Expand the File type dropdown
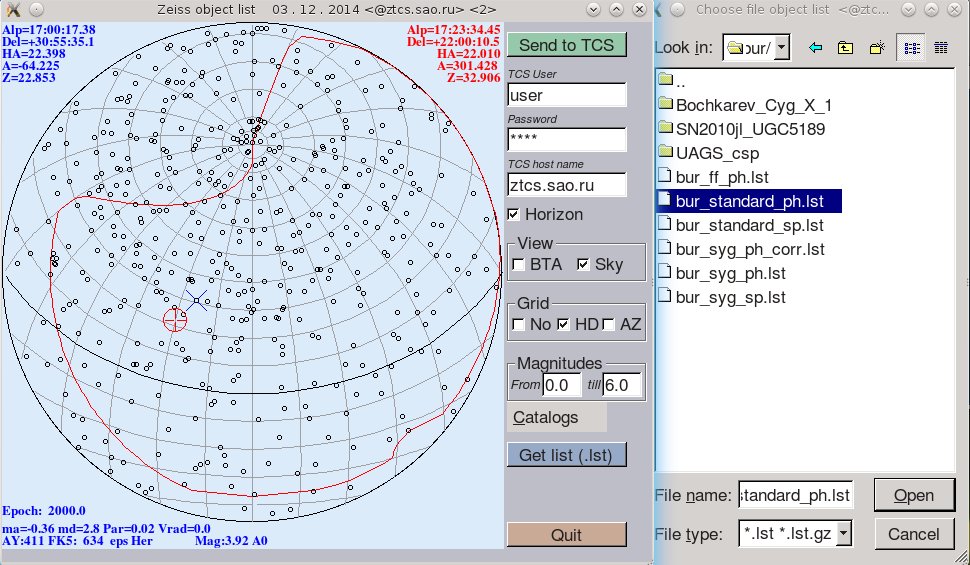Image resolution: width=970 pixels, height=565 pixels. [843, 533]
